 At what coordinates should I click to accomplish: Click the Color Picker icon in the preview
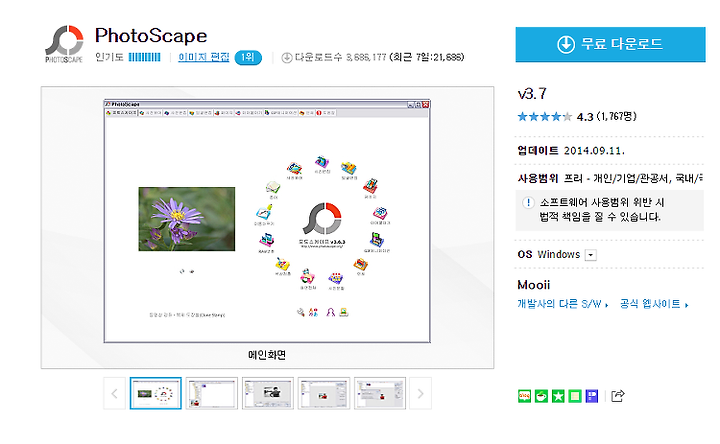282,264
